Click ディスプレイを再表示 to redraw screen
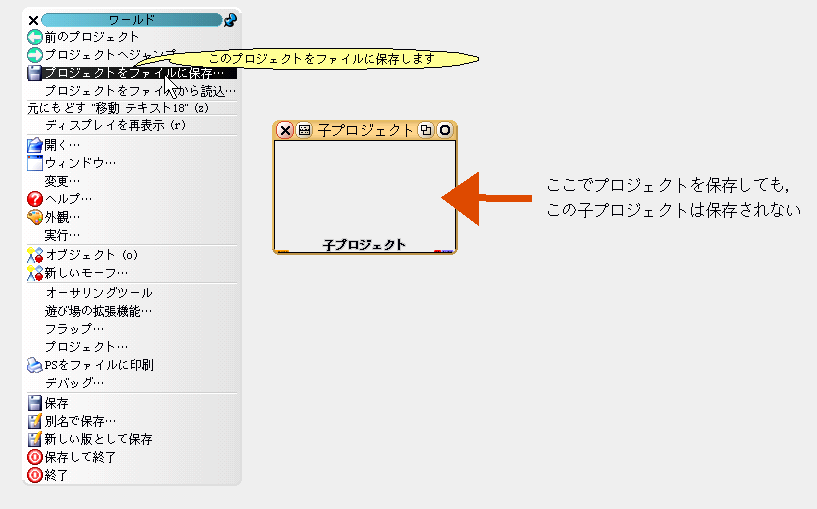817x509 pixels. tap(115, 125)
